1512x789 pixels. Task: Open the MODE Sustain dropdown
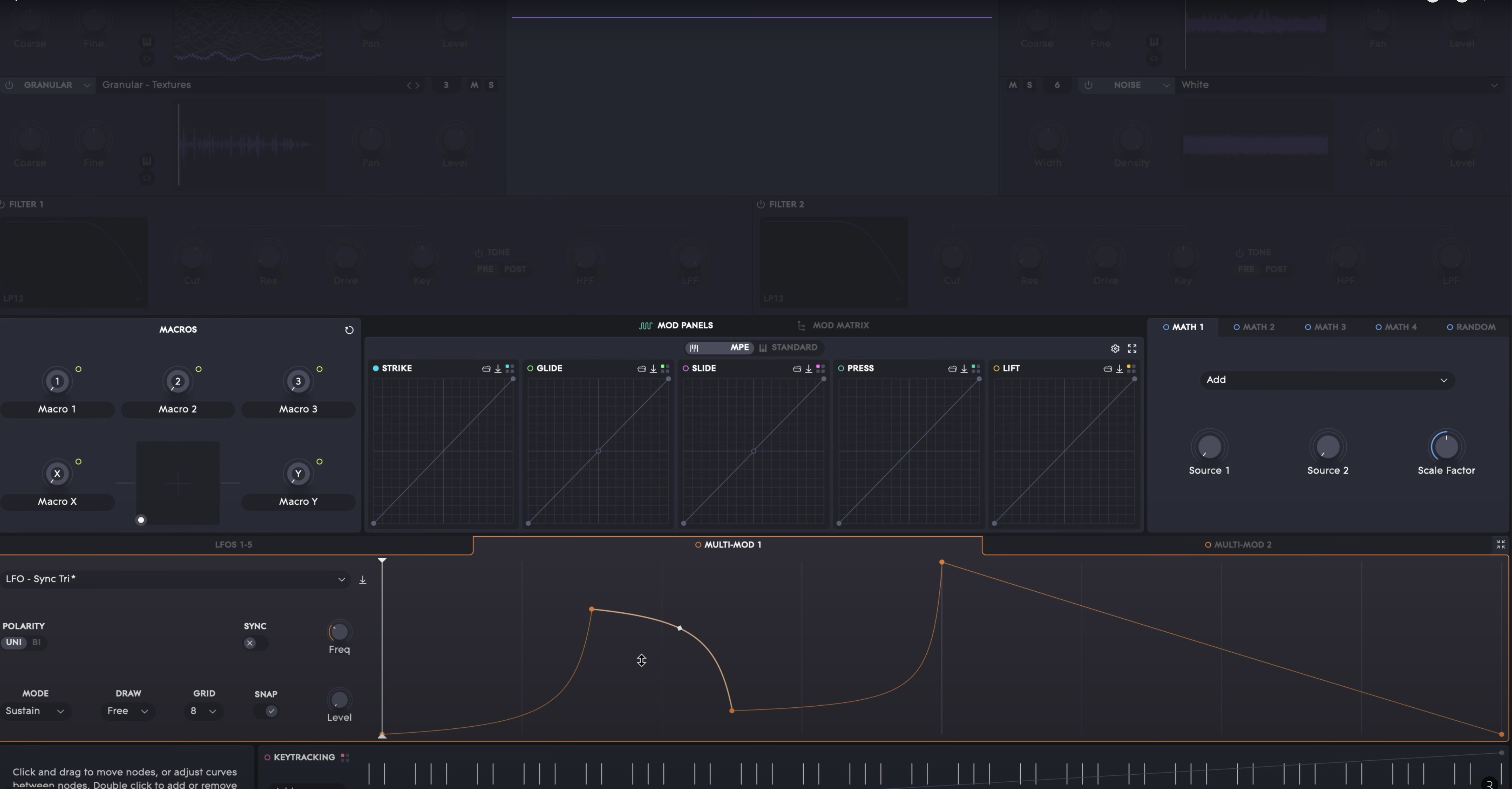(x=35, y=711)
